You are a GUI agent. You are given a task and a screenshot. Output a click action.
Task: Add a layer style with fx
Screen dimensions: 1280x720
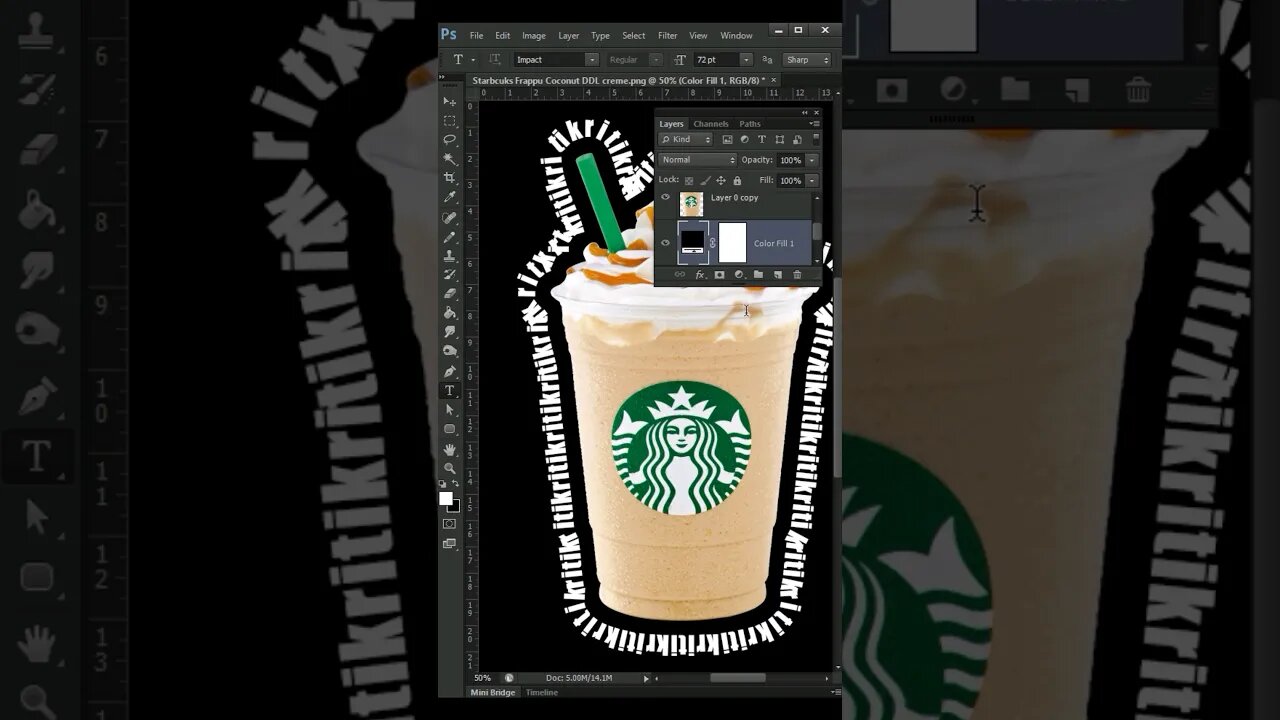click(700, 274)
